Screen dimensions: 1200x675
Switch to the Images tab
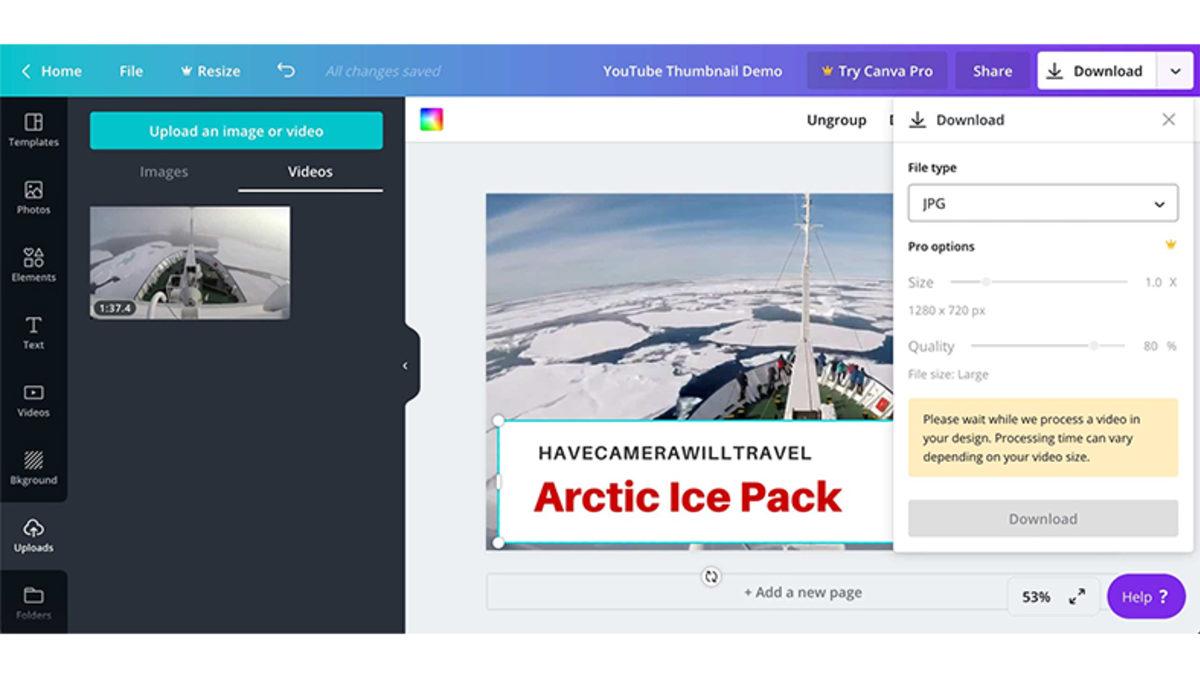coord(163,171)
